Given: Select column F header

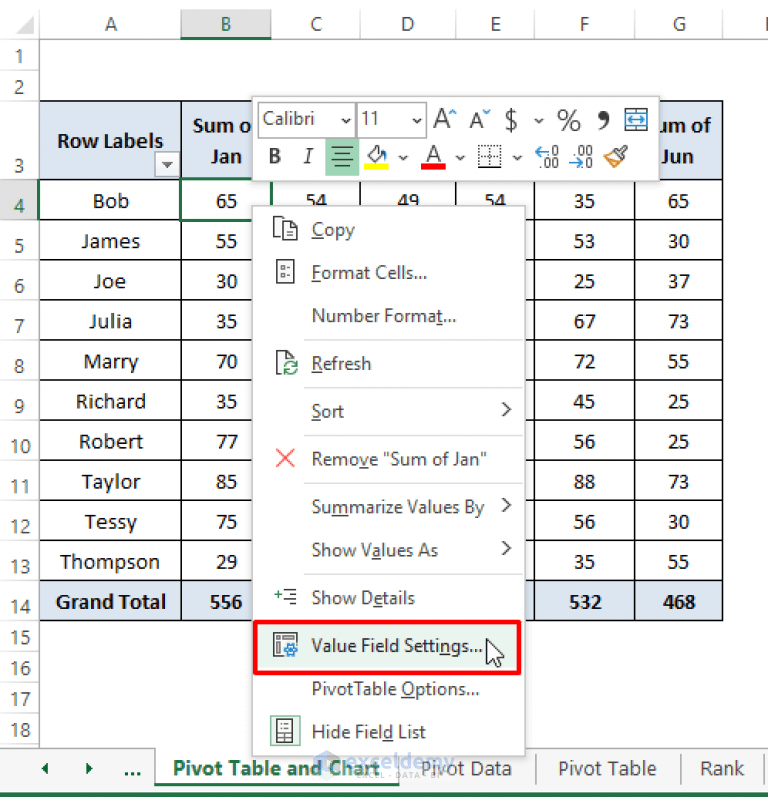Looking at the screenshot, I should click(584, 24).
